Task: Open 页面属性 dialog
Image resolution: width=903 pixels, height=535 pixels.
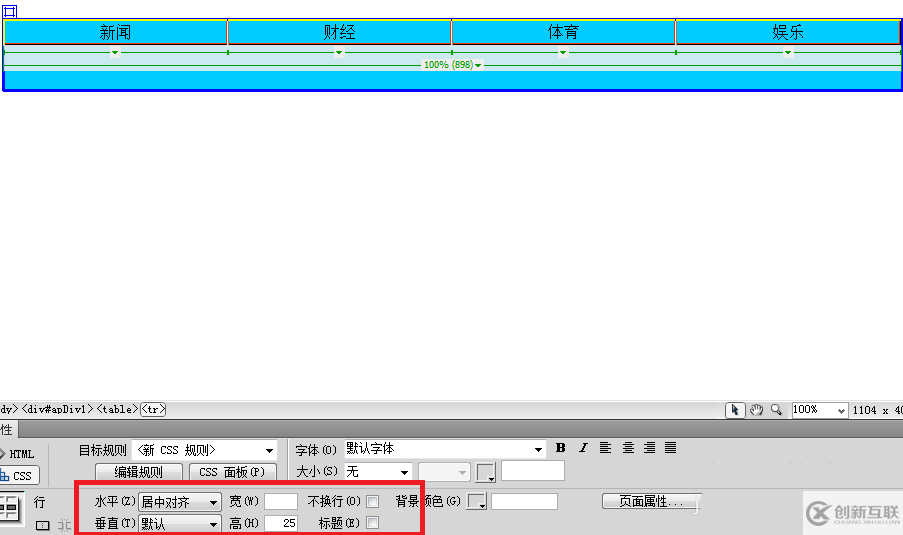Action: [650, 502]
